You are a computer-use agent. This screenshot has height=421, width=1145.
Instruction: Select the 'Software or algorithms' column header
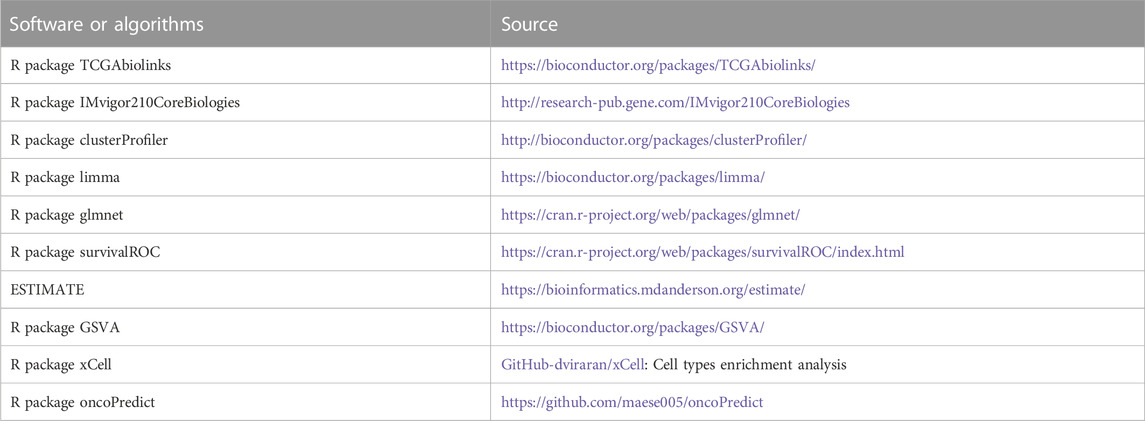click(245, 23)
